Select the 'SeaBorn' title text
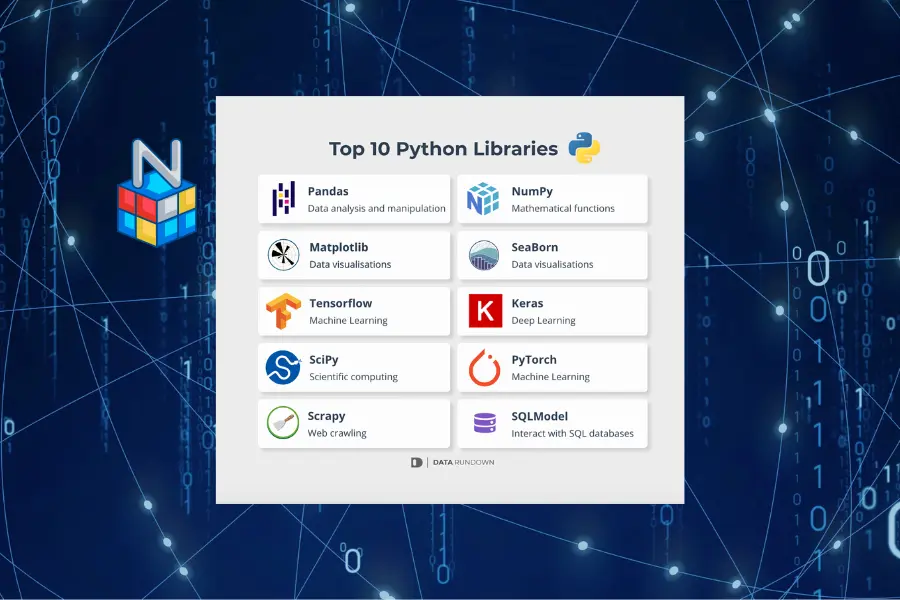The image size is (900, 600). click(x=534, y=247)
